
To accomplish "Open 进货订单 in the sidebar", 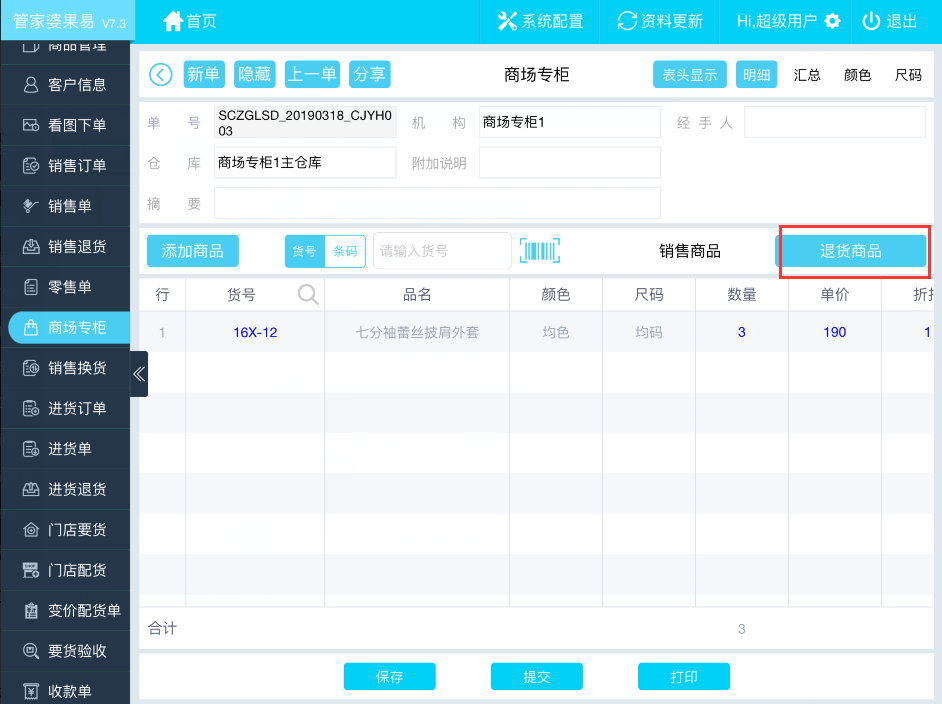I will [65, 408].
